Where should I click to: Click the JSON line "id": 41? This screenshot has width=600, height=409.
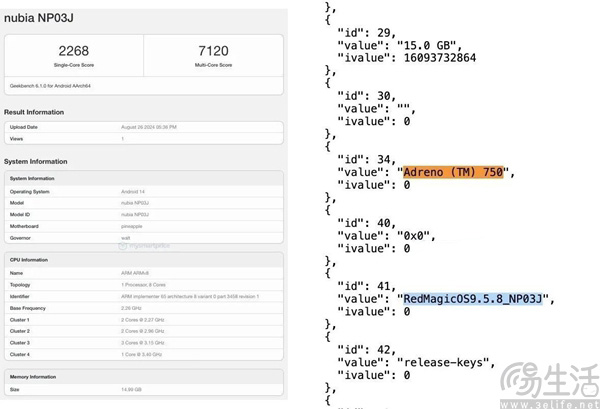(367, 286)
